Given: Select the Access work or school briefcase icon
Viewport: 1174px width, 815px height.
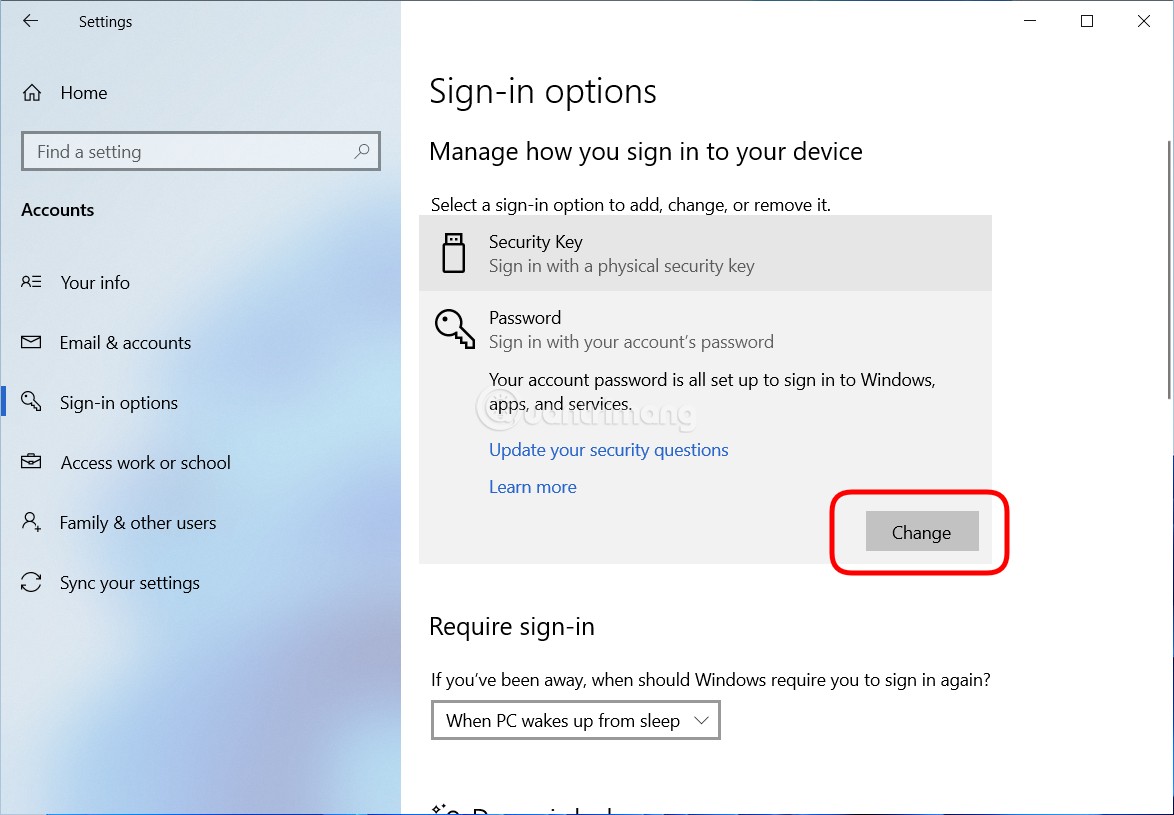Looking at the screenshot, I should click(x=31, y=462).
